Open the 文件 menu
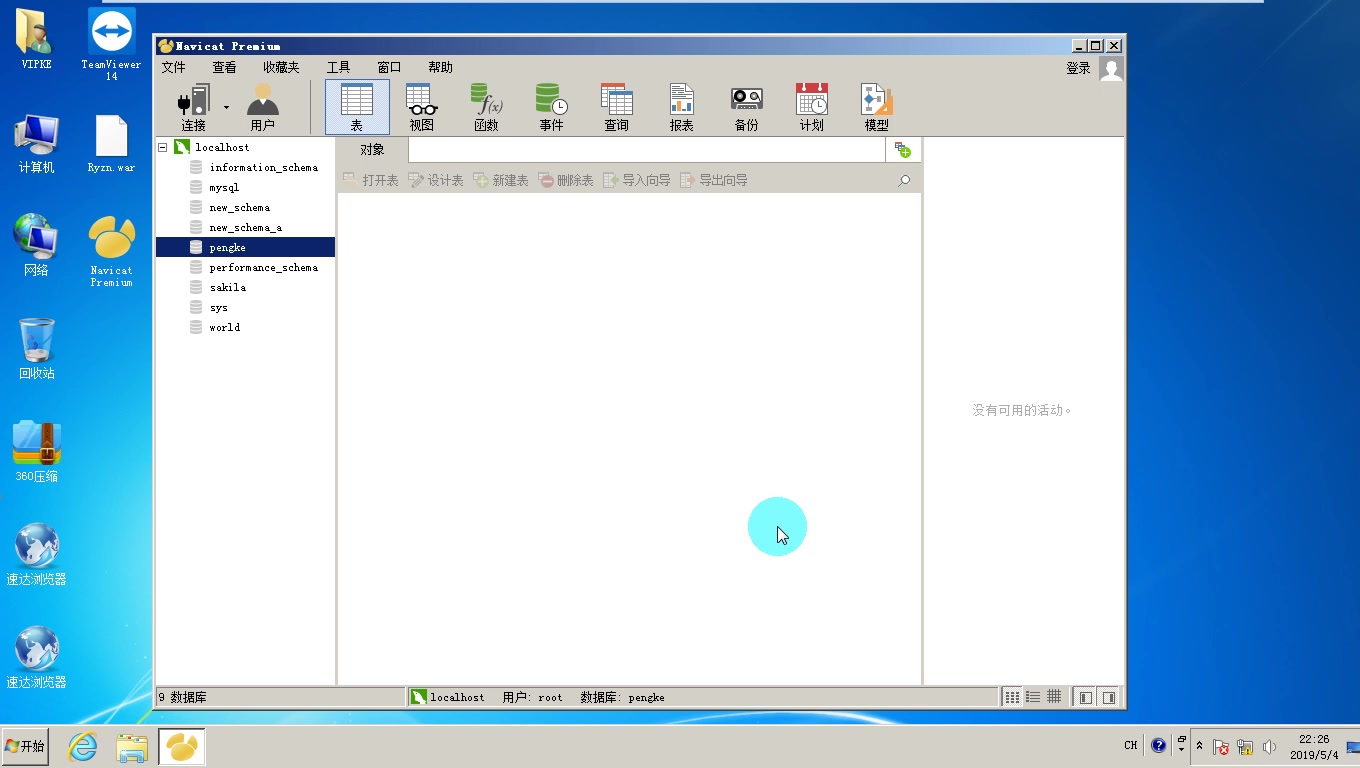1360x768 pixels. pos(174,67)
